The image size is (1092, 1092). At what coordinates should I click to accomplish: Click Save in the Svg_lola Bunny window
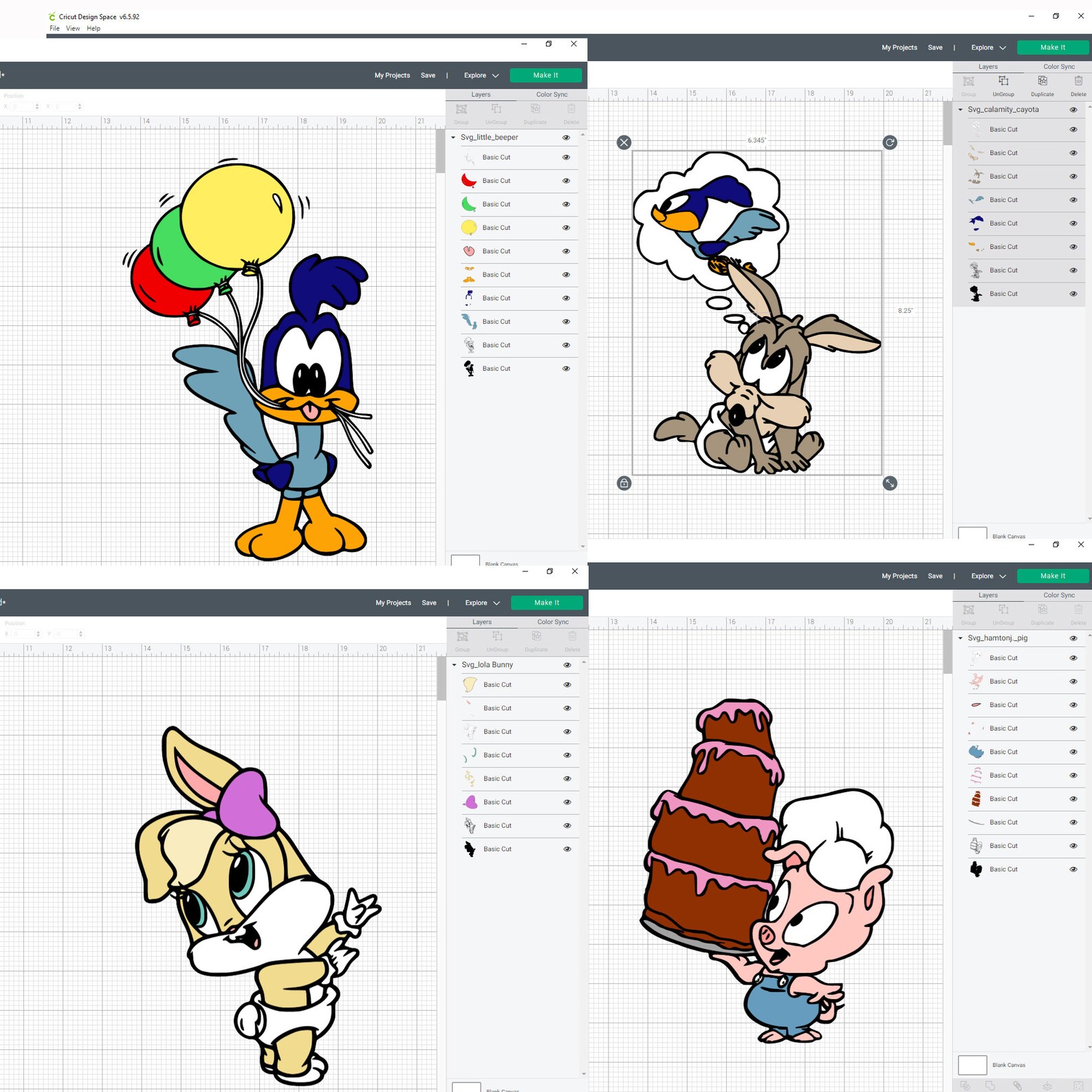pyautogui.click(x=429, y=603)
